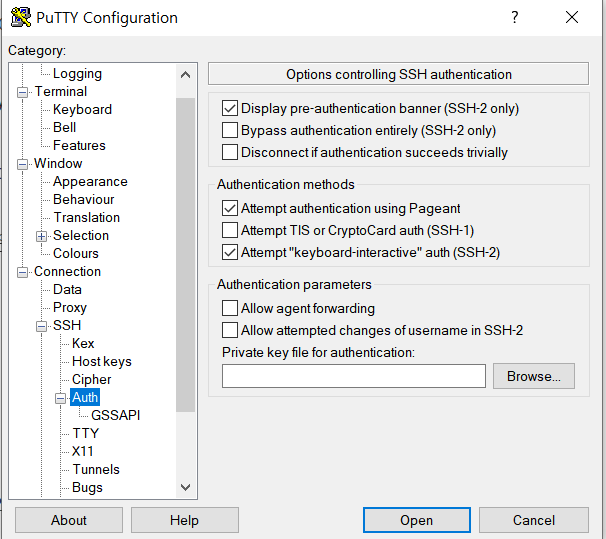Click the category tree scroll up arrow
The width and height of the screenshot is (606, 539).
[x=186, y=75]
